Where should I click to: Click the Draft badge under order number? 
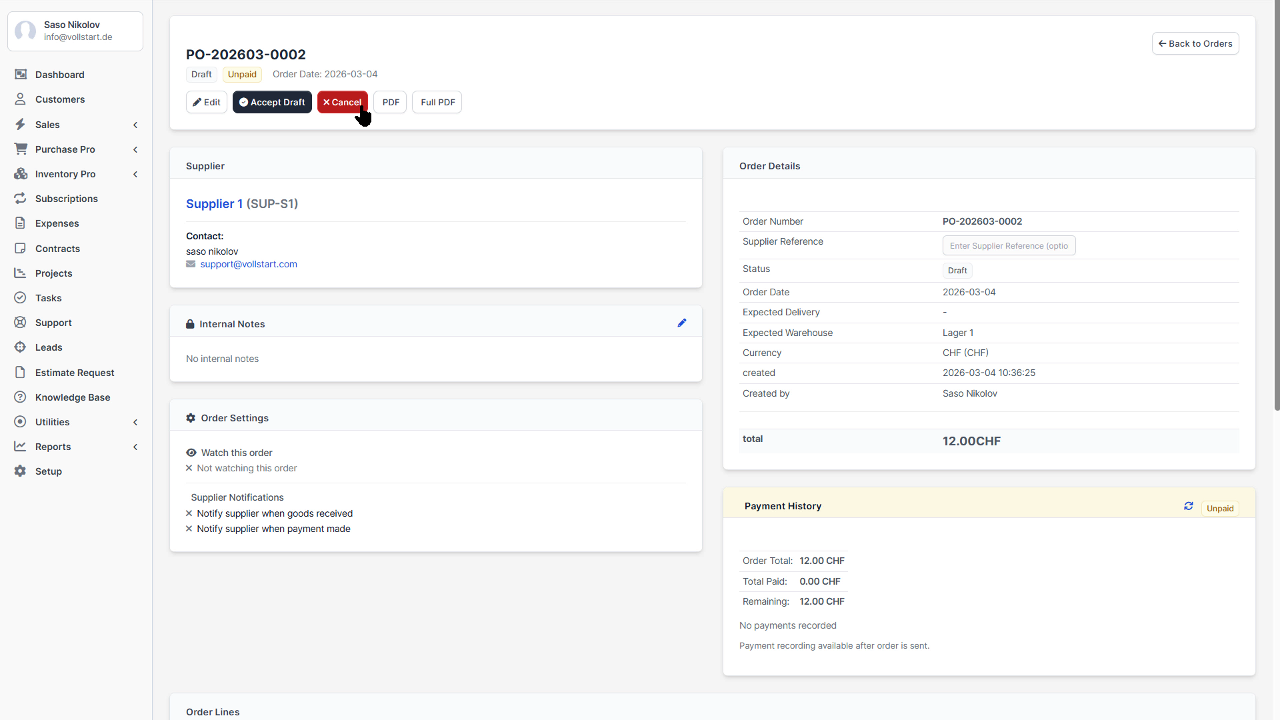tap(202, 74)
